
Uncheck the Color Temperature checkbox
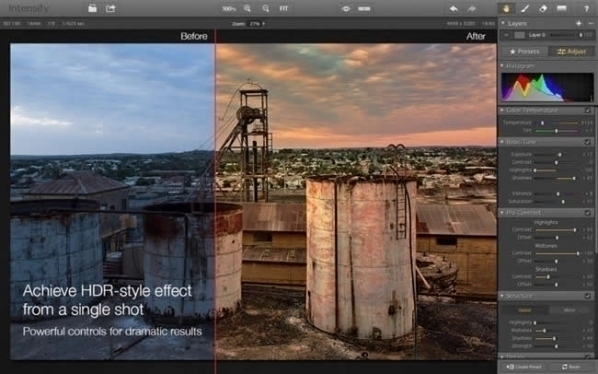point(588,110)
